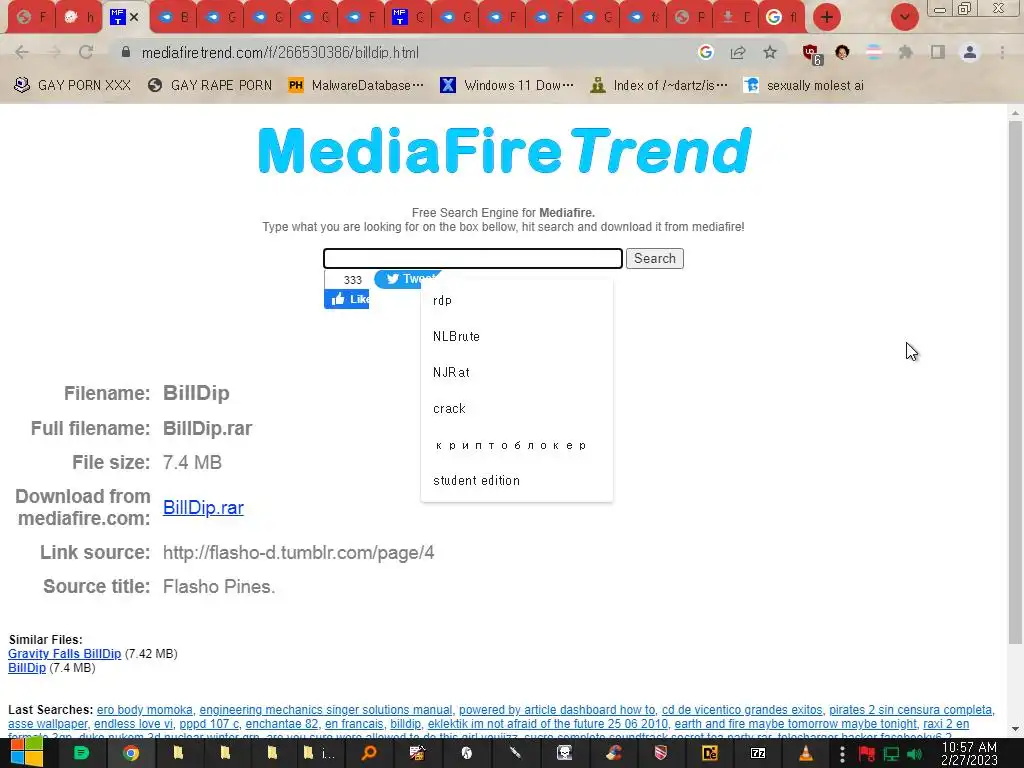Select the 'криптоблокер' suggestion
This screenshot has height=768, width=1024.
517,445
